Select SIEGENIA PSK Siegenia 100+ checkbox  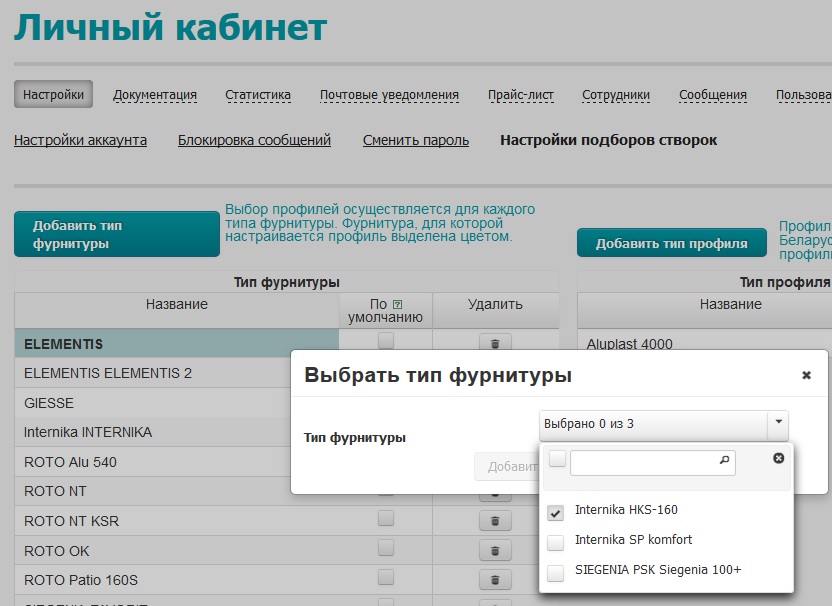pos(556,571)
